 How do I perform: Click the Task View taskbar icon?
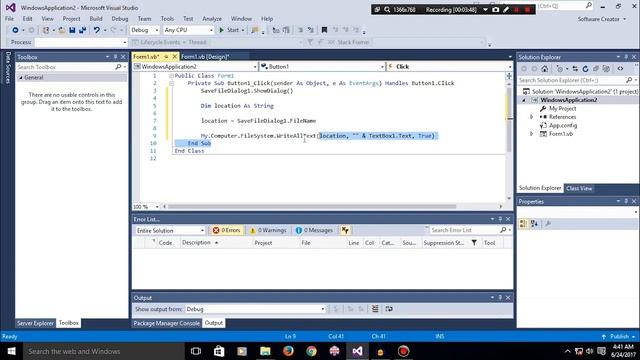tap(196, 351)
